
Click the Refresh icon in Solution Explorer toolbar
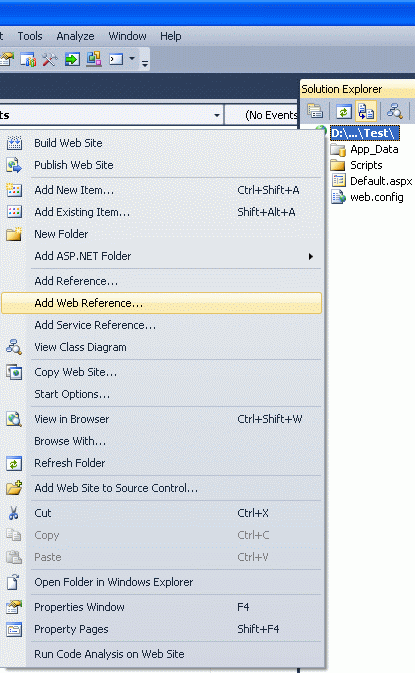pyautogui.click(x=343, y=112)
